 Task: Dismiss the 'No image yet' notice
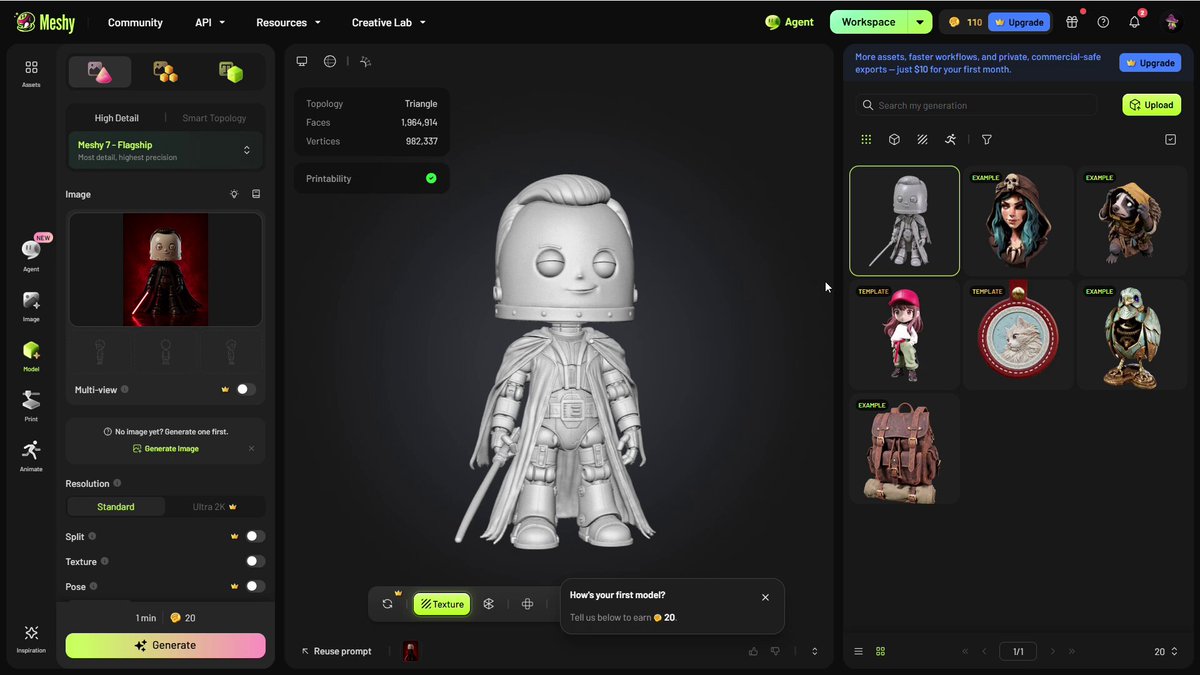point(251,449)
